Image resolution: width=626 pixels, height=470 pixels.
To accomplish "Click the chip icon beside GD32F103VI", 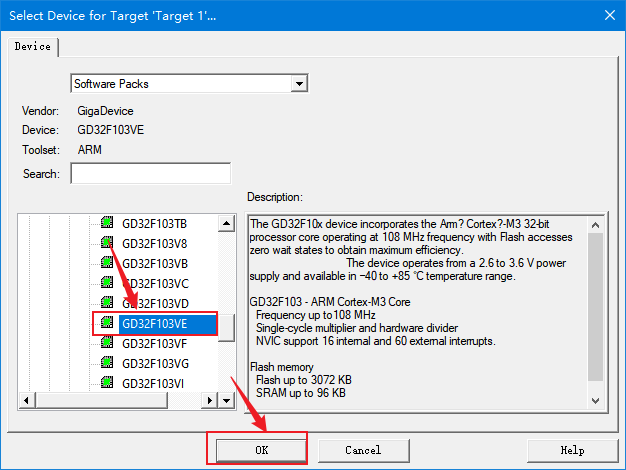I will click(x=107, y=382).
